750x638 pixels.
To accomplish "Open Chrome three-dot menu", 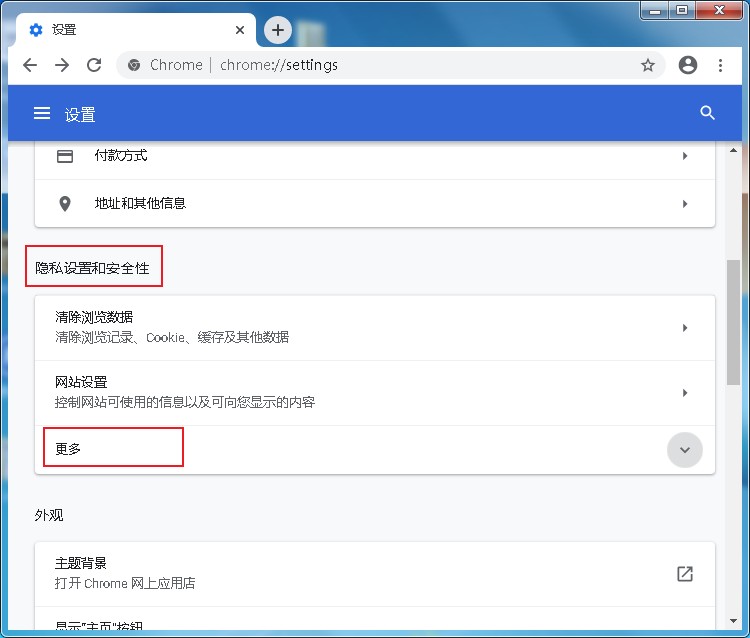I will [720, 65].
